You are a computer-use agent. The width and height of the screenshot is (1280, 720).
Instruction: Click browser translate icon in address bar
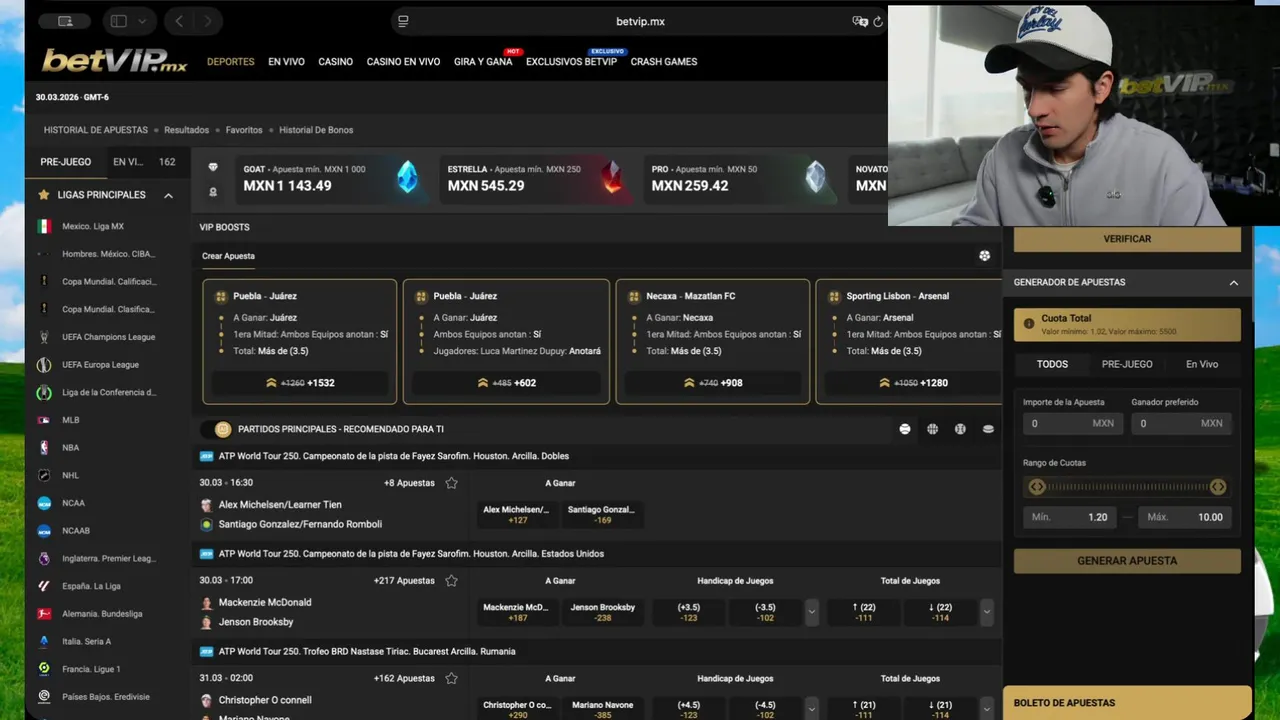click(x=859, y=21)
